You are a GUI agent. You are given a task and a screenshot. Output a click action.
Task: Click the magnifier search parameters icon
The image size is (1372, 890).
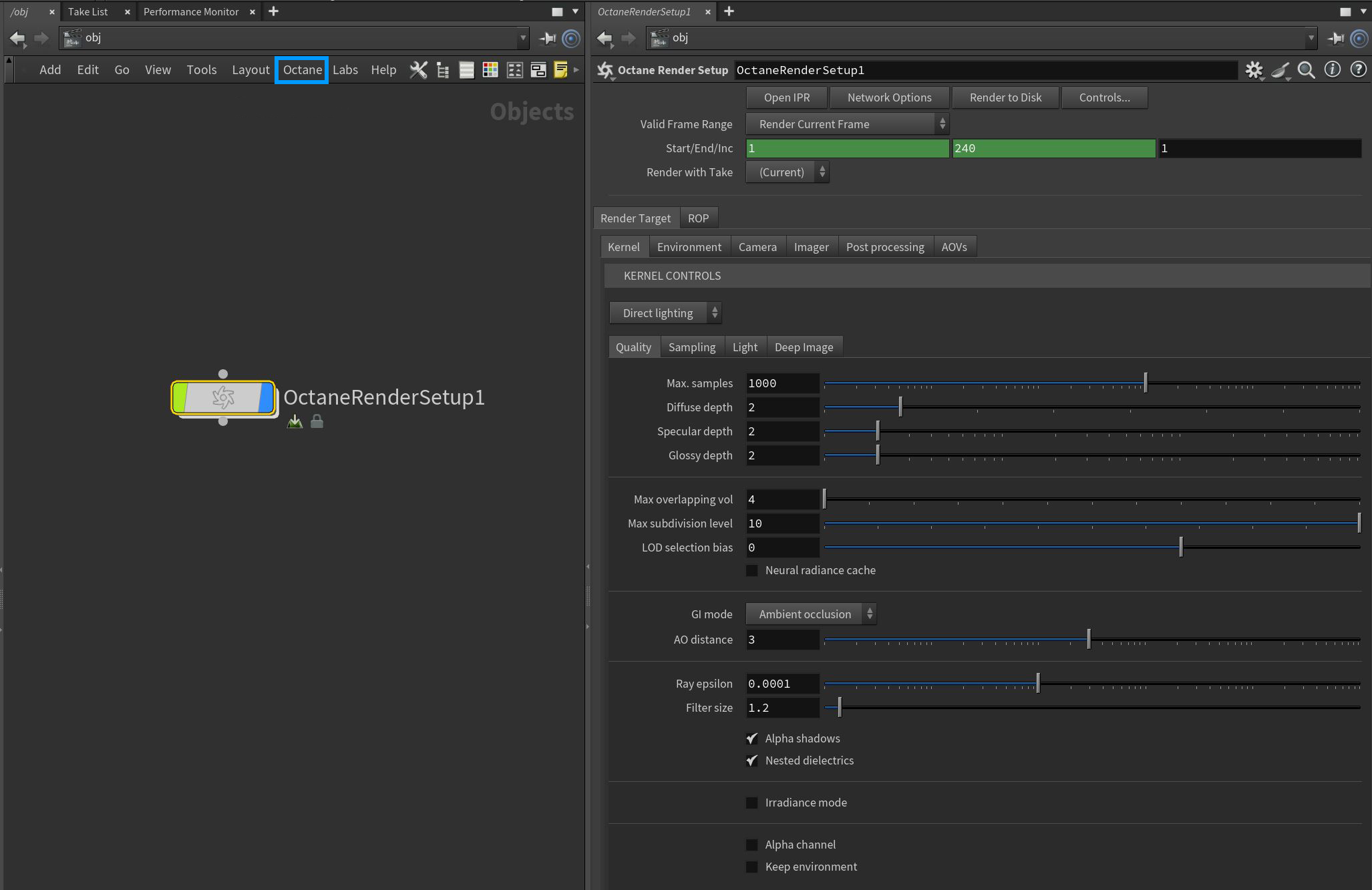(1306, 70)
